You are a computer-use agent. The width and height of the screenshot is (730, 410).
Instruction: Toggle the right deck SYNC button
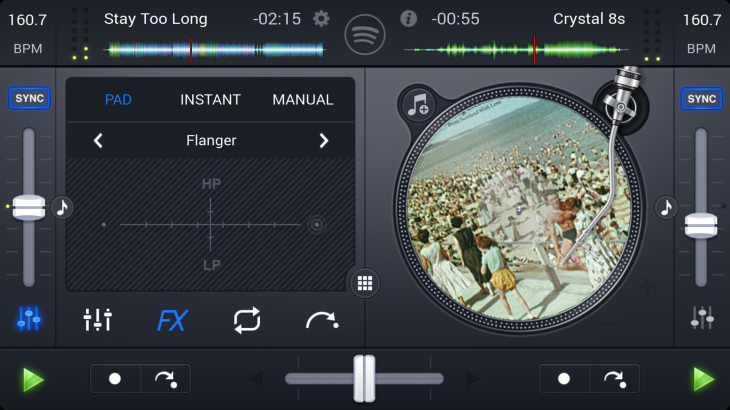point(701,98)
